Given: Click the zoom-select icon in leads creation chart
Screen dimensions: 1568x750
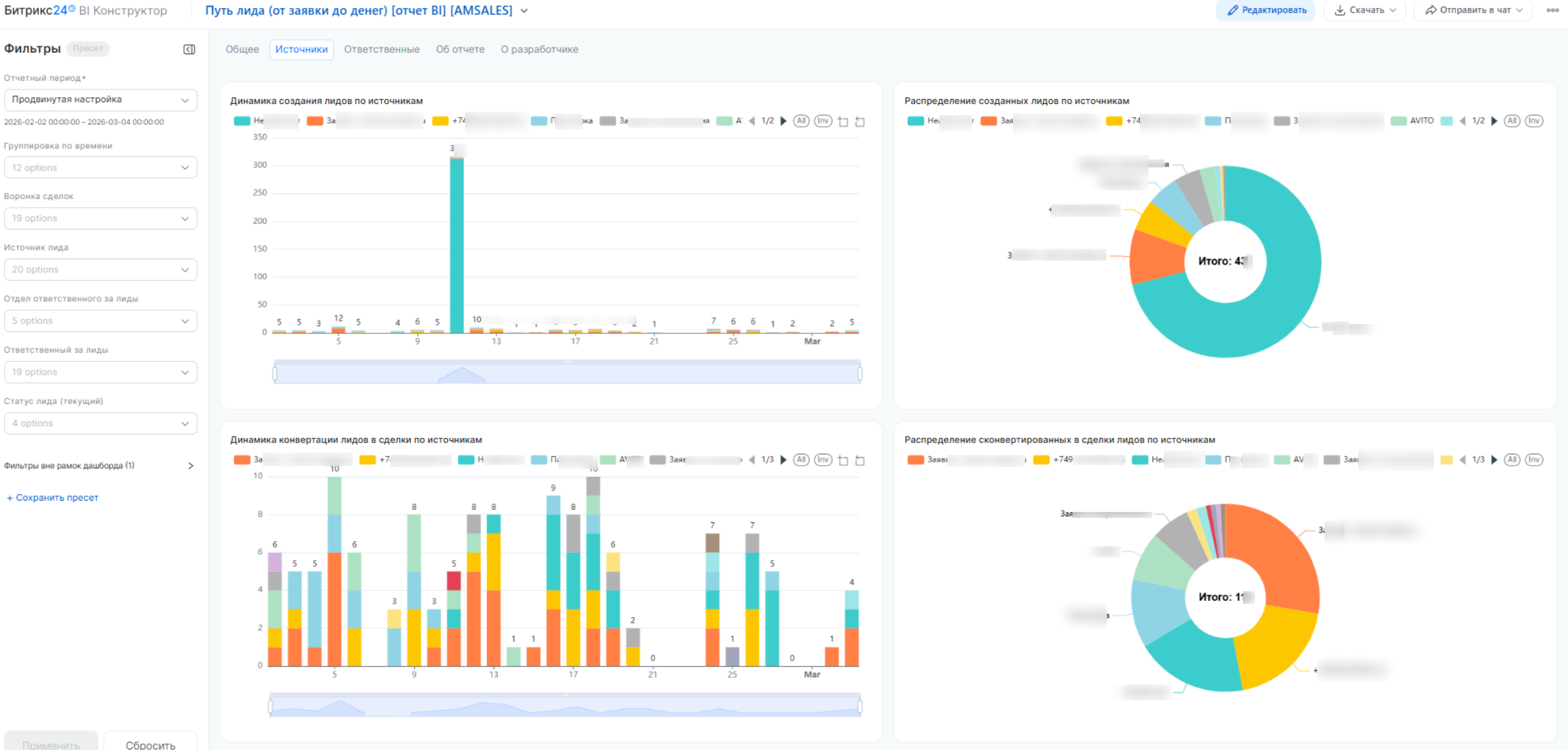Looking at the screenshot, I should pos(843,122).
